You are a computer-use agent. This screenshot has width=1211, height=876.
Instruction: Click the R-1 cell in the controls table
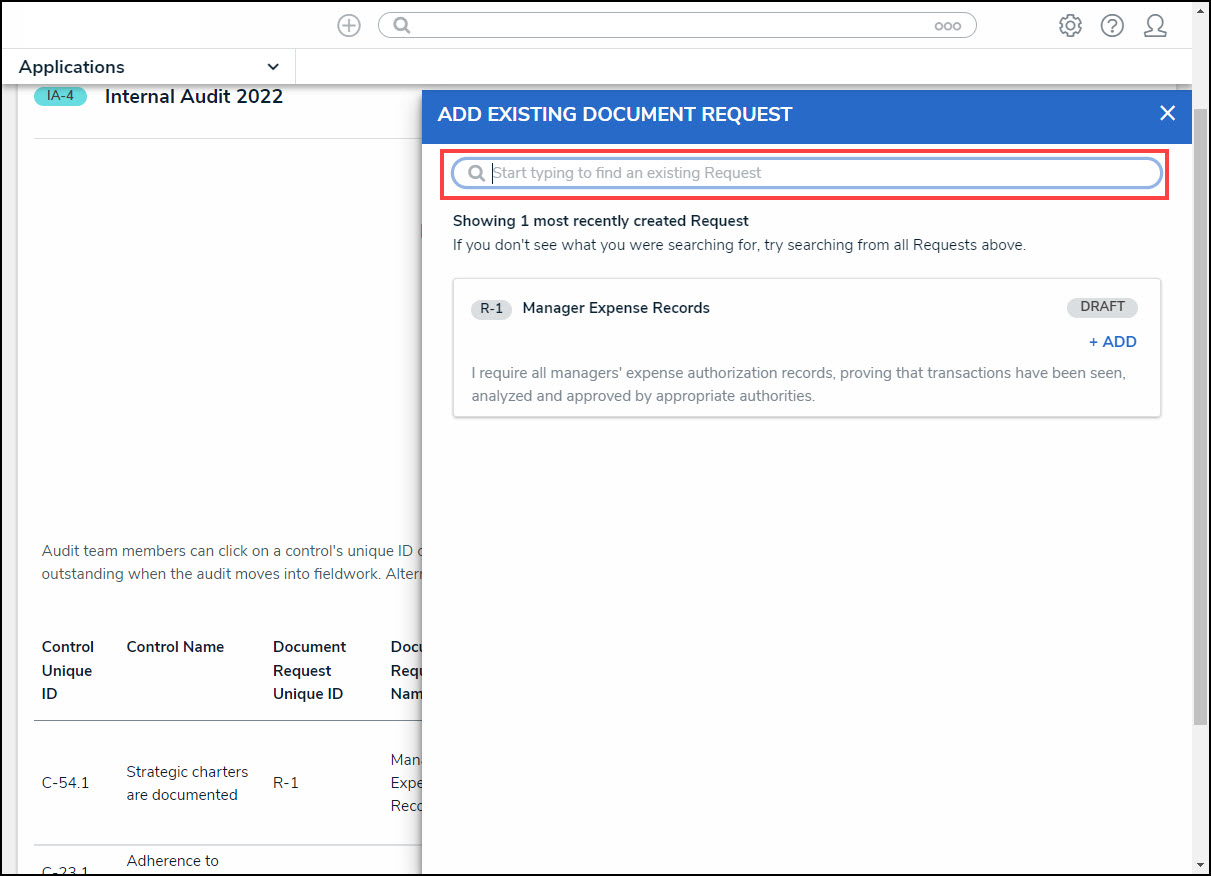(286, 783)
